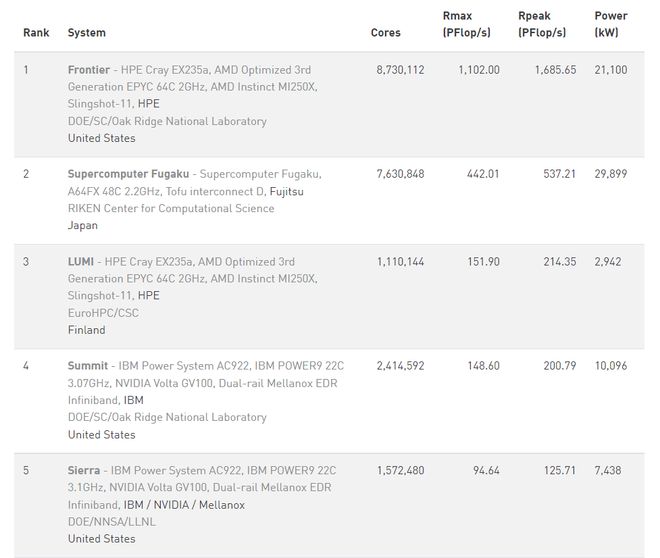Click the System column header
The width and height of the screenshot is (660, 558).
tap(87, 33)
